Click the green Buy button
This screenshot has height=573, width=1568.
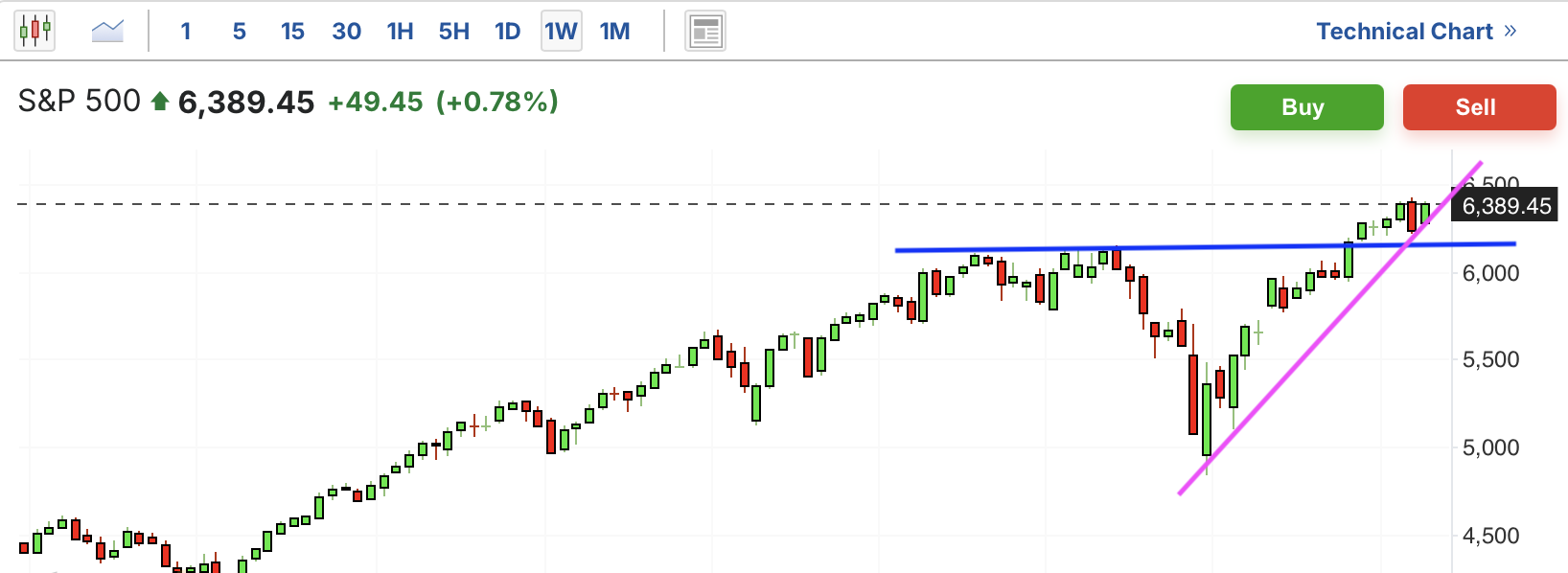point(1307,107)
